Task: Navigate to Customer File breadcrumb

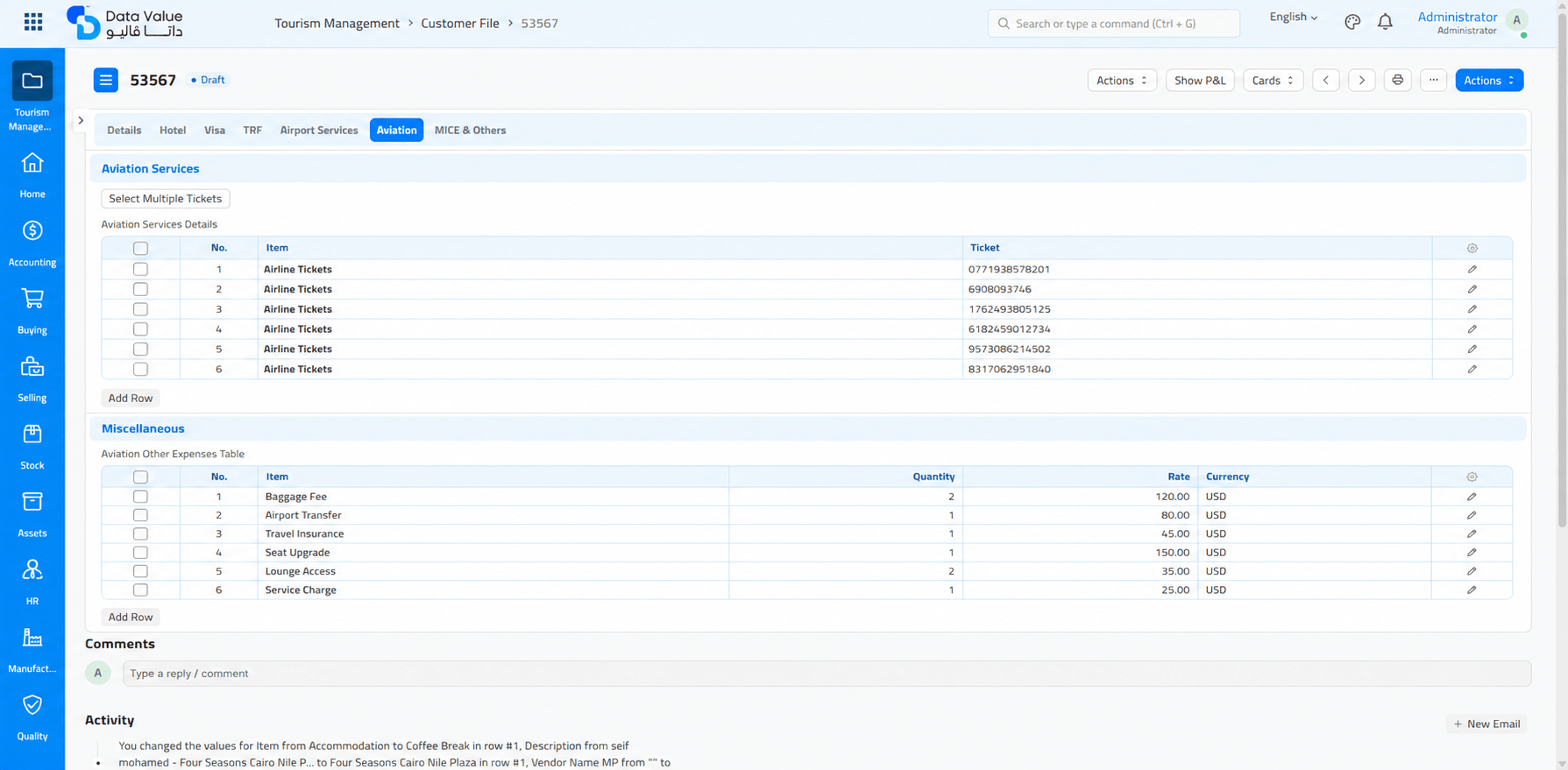Action: (x=460, y=24)
